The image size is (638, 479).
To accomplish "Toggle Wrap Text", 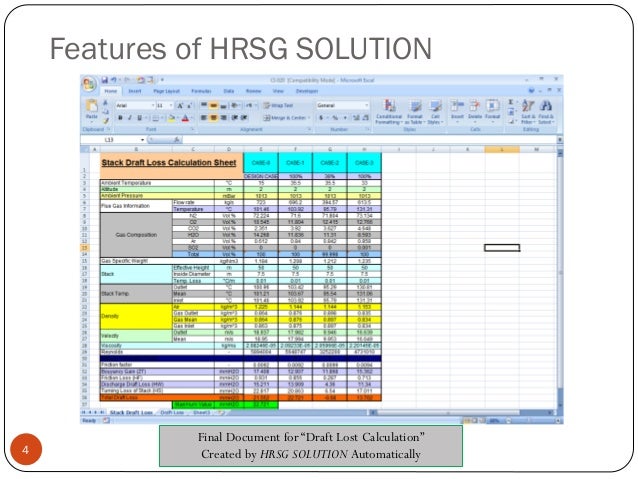I will coord(278,105).
